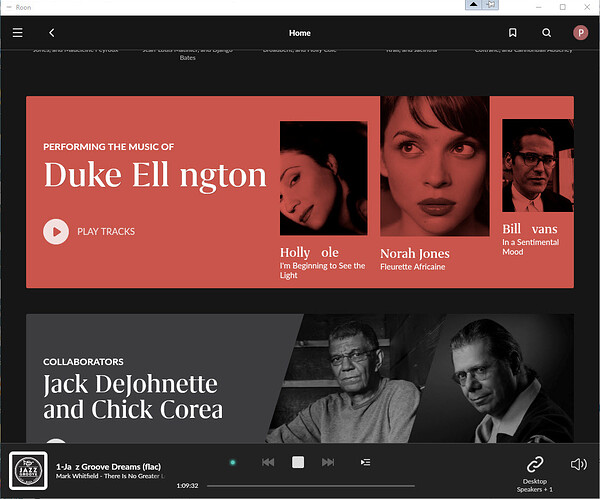Skip to next track

click(x=328, y=463)
